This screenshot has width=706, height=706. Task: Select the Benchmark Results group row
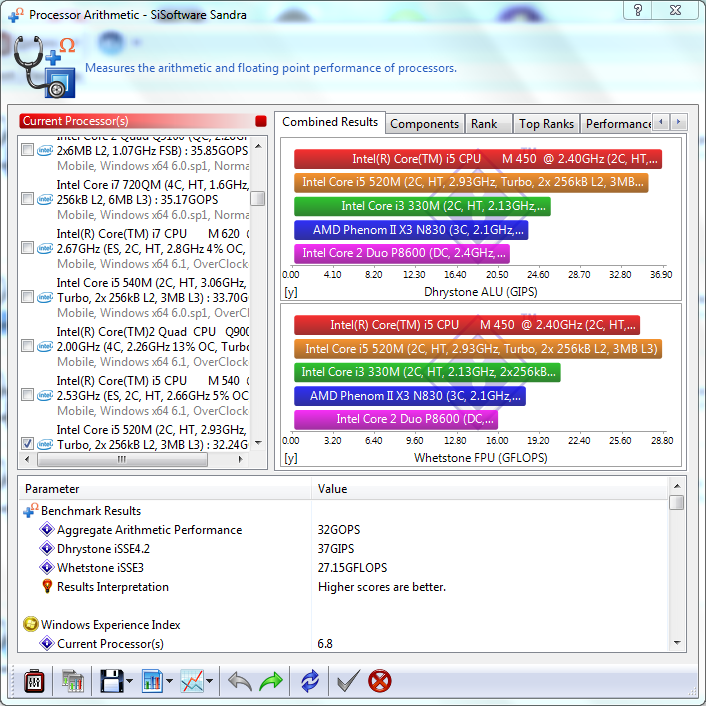(x=343, y=511)
